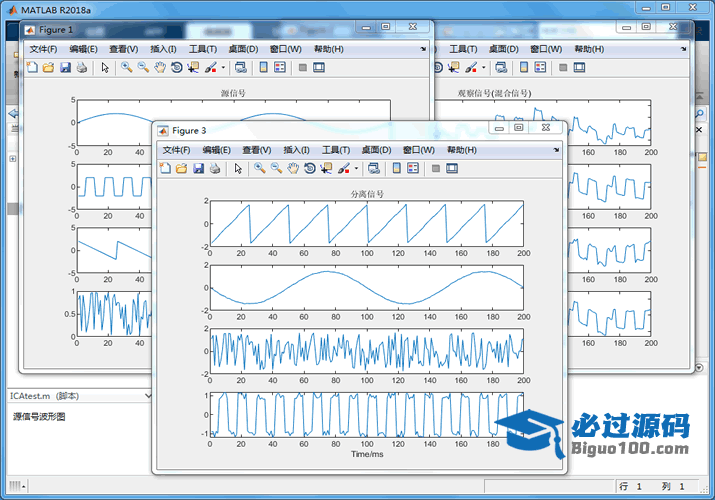The image size is (715, 500).
Task: Open 编辑(E) menu in Figure 1
Action: click(x=83, y=49)
